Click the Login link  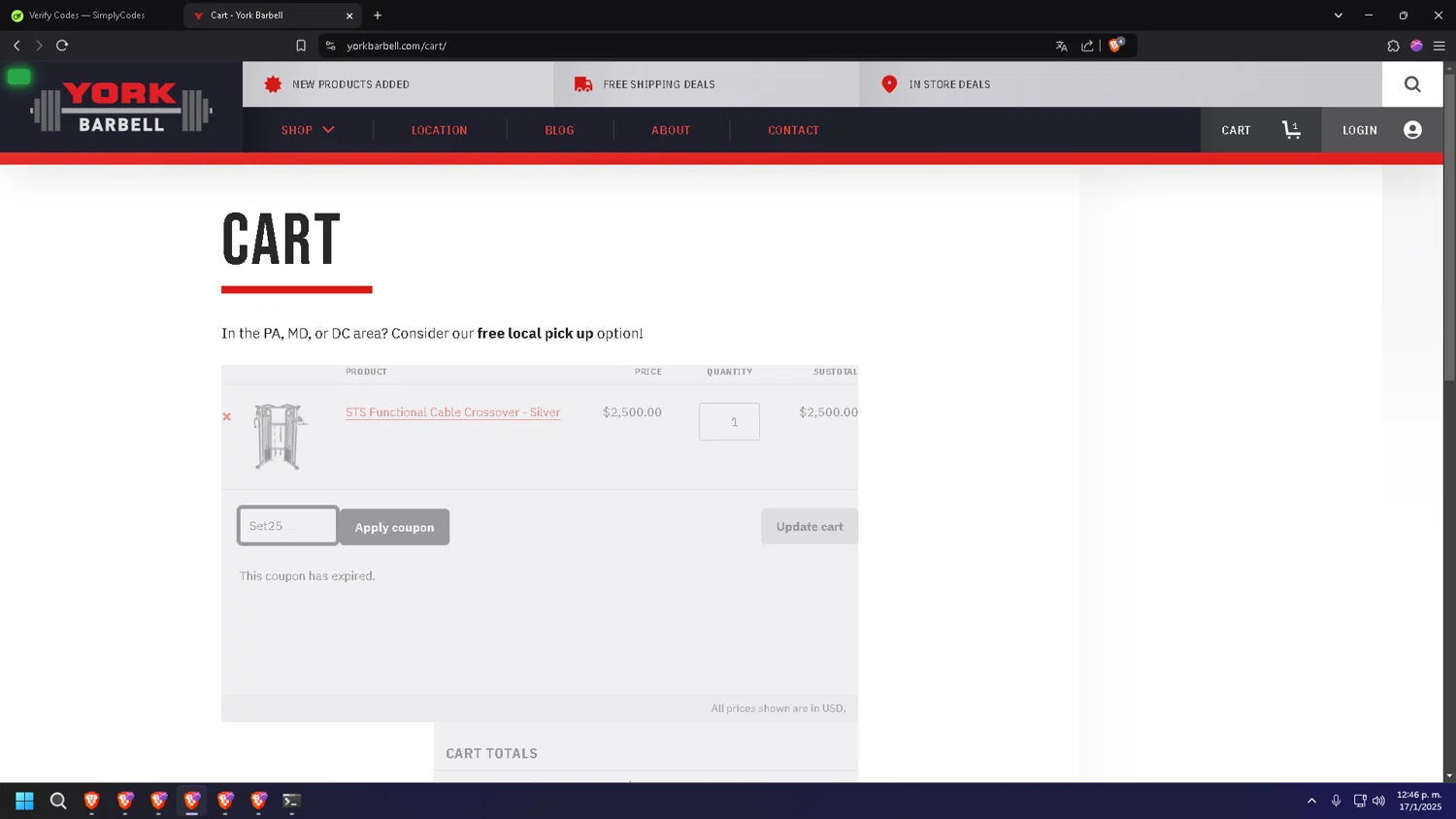pyautogui.click(x=1359, y=130)
